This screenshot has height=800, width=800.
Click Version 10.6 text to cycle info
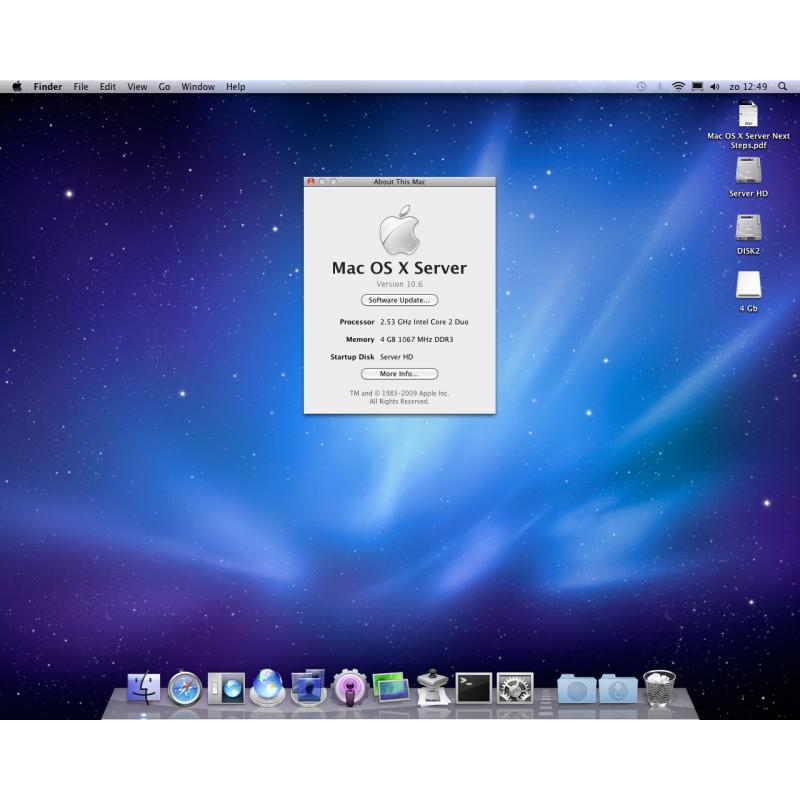click(x=399, y=284)
